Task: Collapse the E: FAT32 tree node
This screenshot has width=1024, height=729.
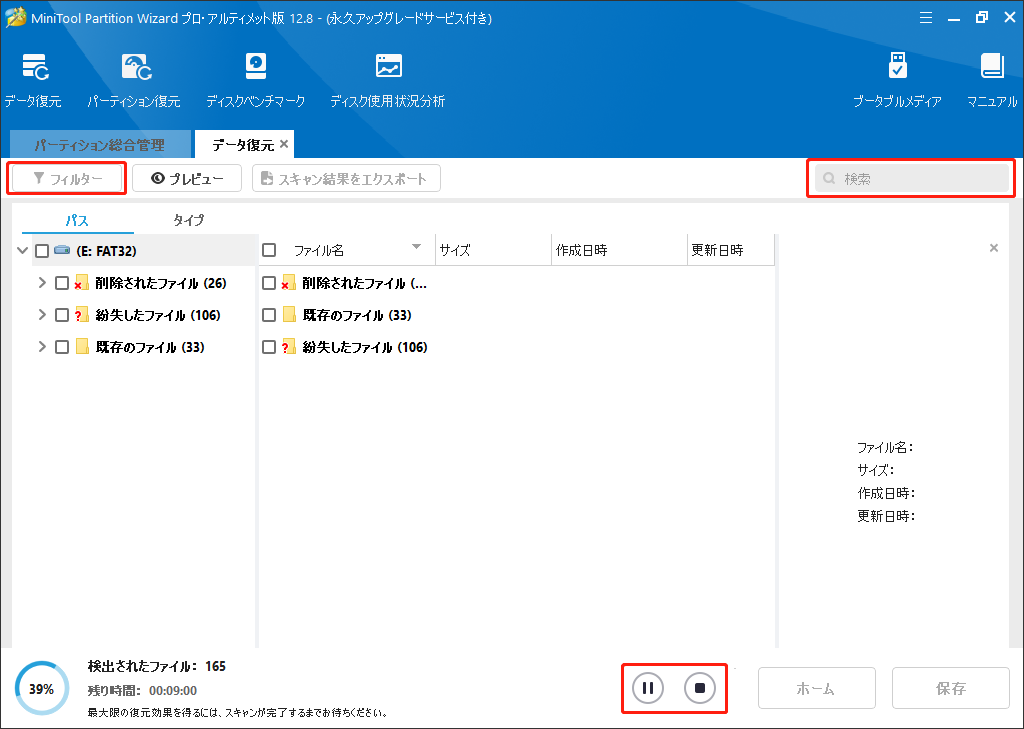Action: coord(23,250)
